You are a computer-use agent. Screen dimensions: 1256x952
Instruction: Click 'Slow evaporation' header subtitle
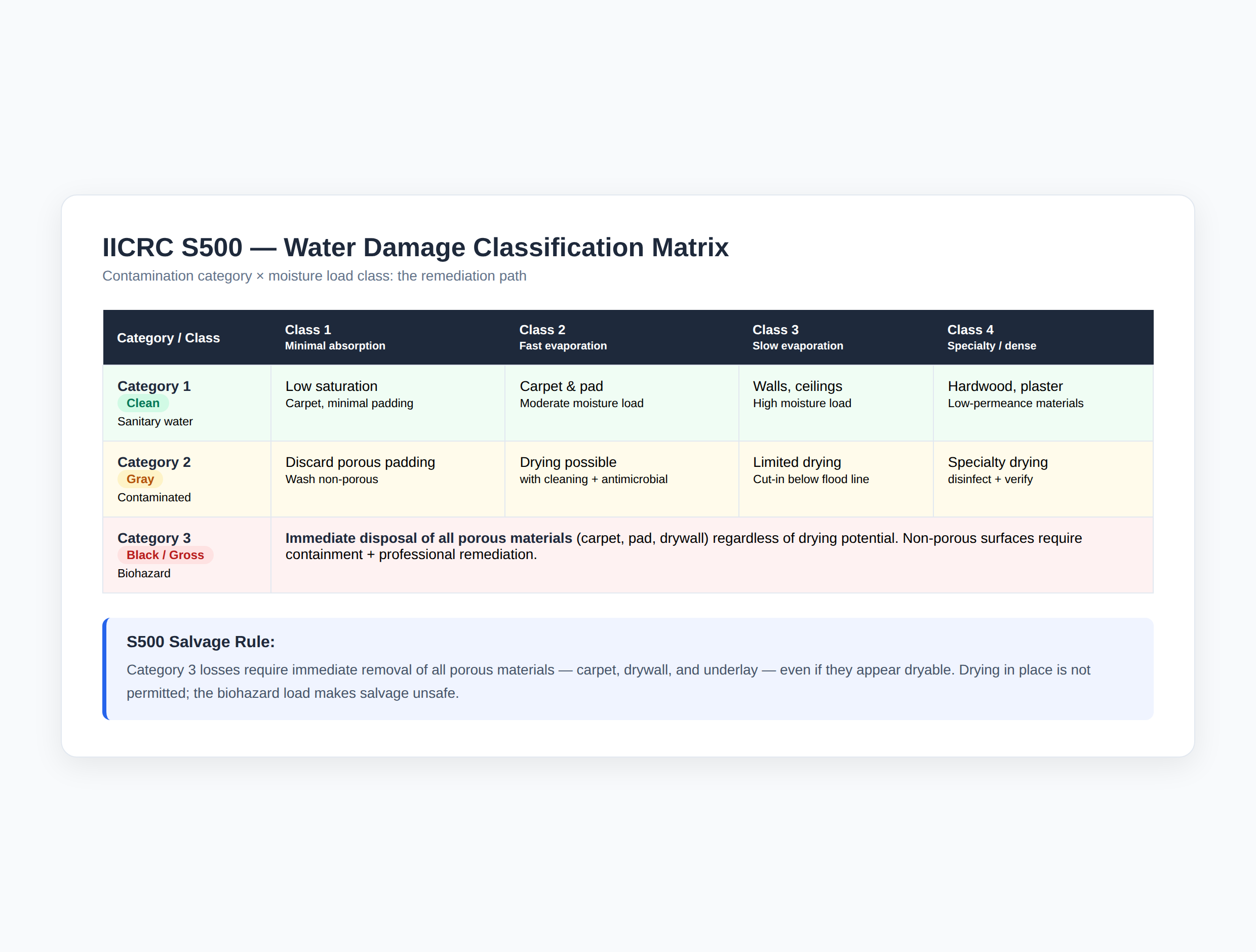point(798,346)
